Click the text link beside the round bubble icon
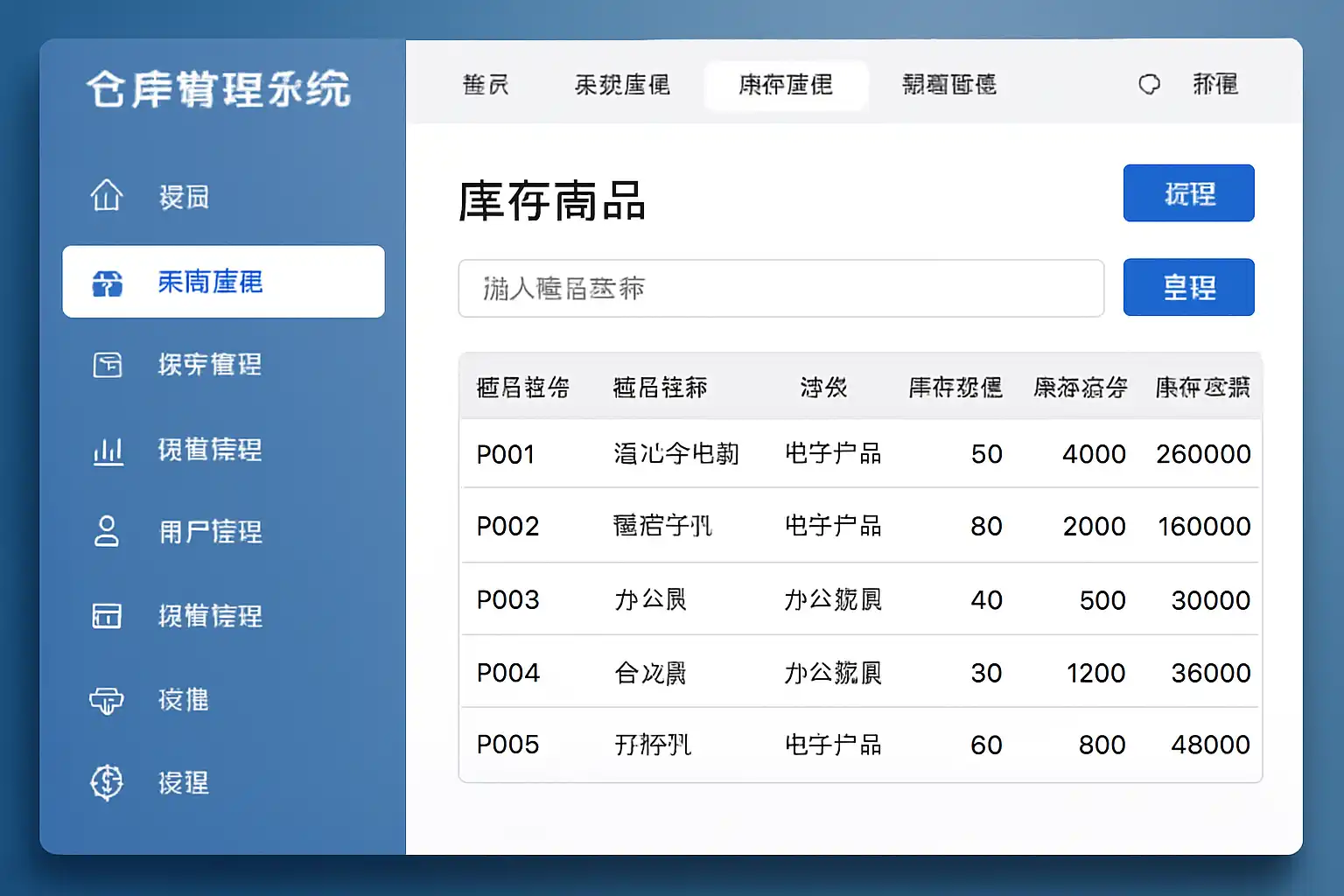The width and height of the screenshot is (1344, 896). [x=1215, y=84]
